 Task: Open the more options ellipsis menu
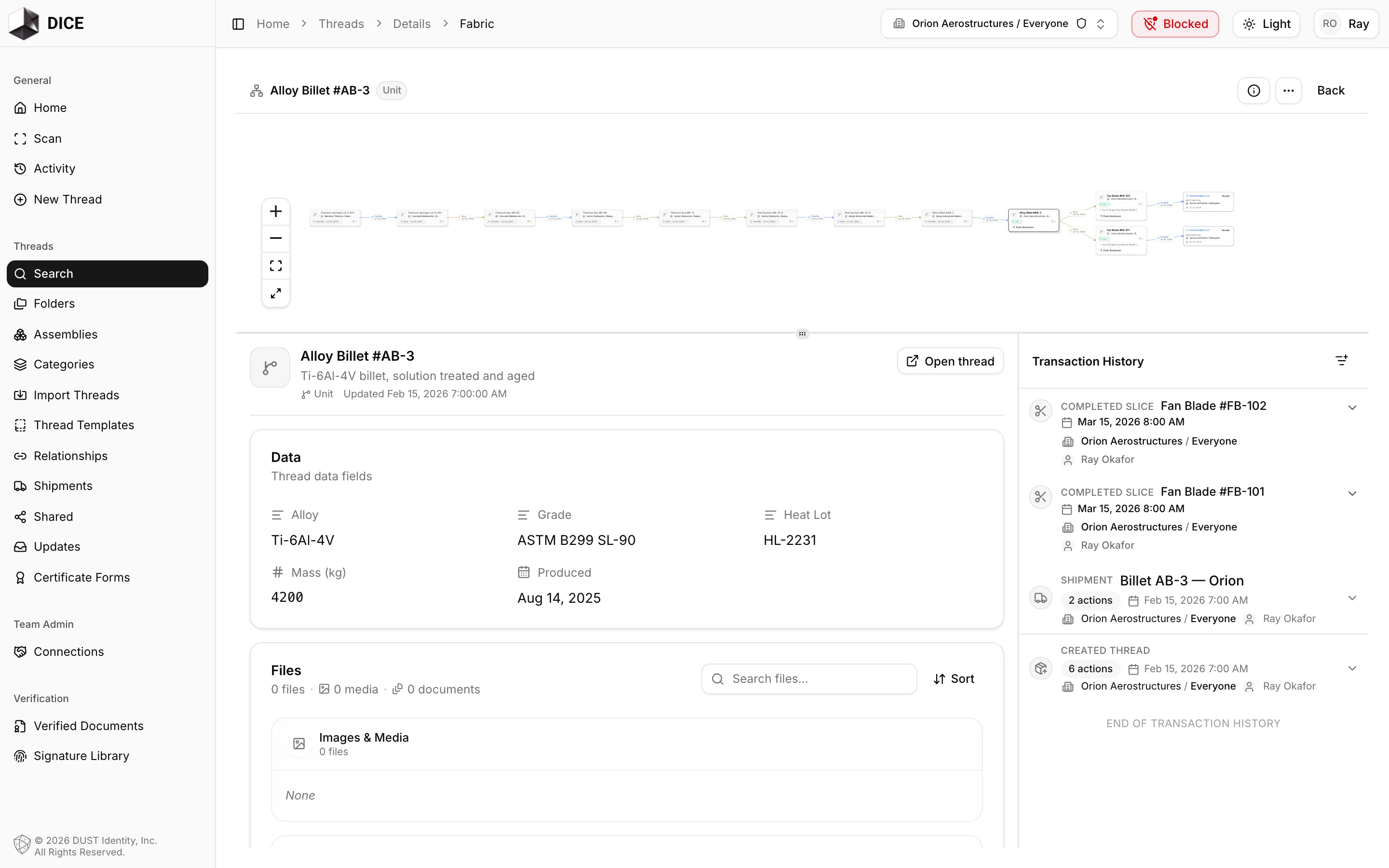tap(1289, 91)
